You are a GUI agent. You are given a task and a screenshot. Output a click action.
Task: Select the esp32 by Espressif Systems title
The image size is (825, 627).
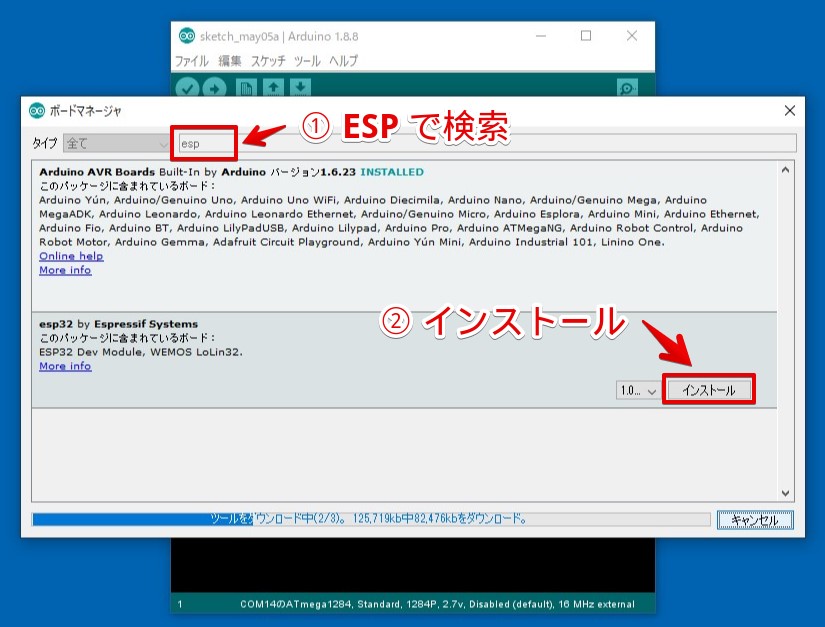118,324
